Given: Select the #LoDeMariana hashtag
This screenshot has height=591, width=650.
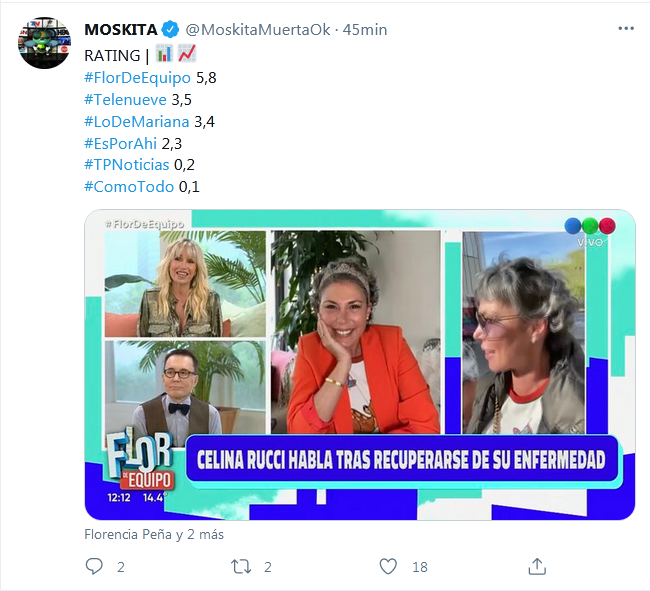Looking at the screenshot, I should point(137,122).
